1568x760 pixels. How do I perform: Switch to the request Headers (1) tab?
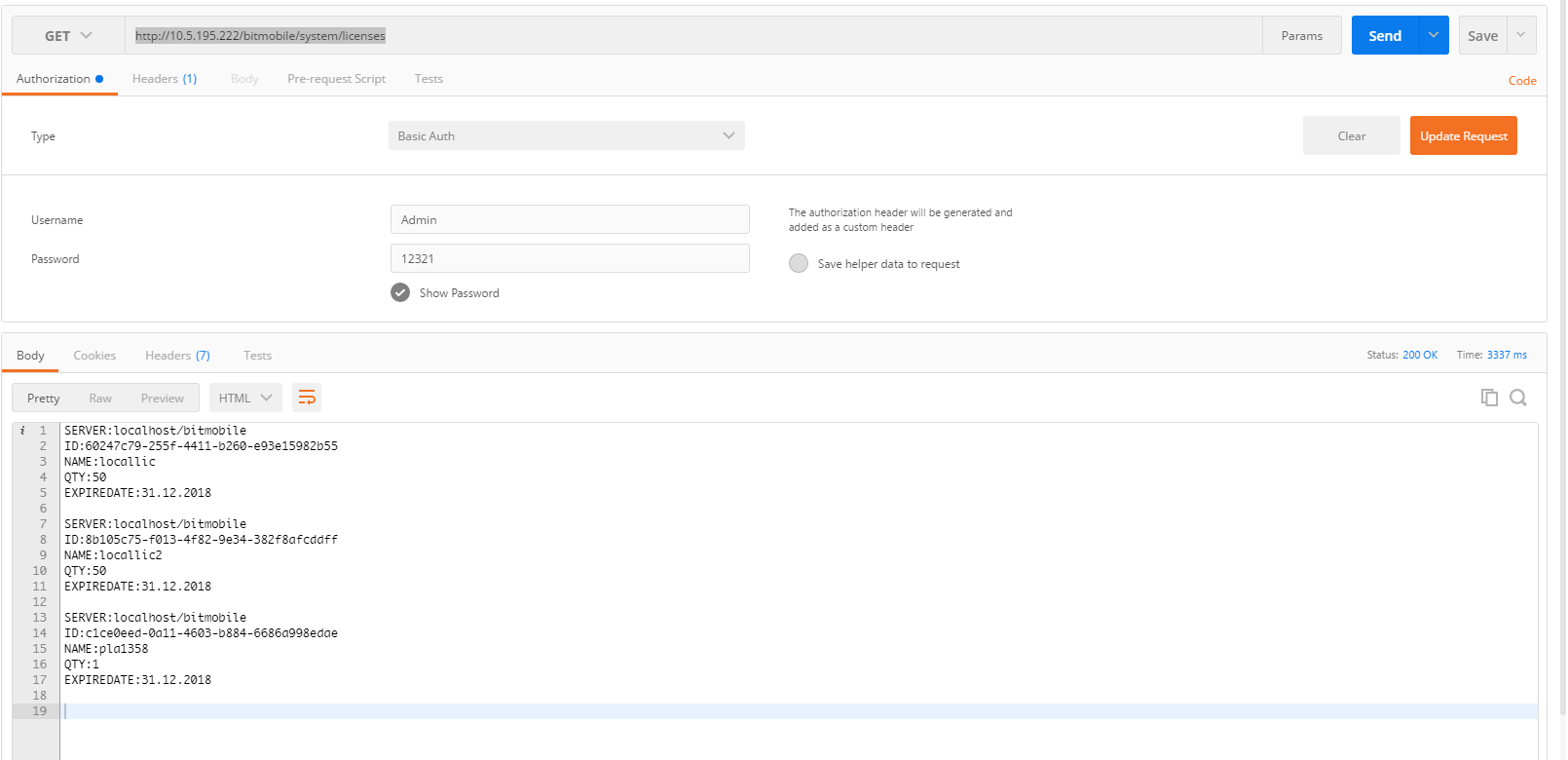(164, 79)
